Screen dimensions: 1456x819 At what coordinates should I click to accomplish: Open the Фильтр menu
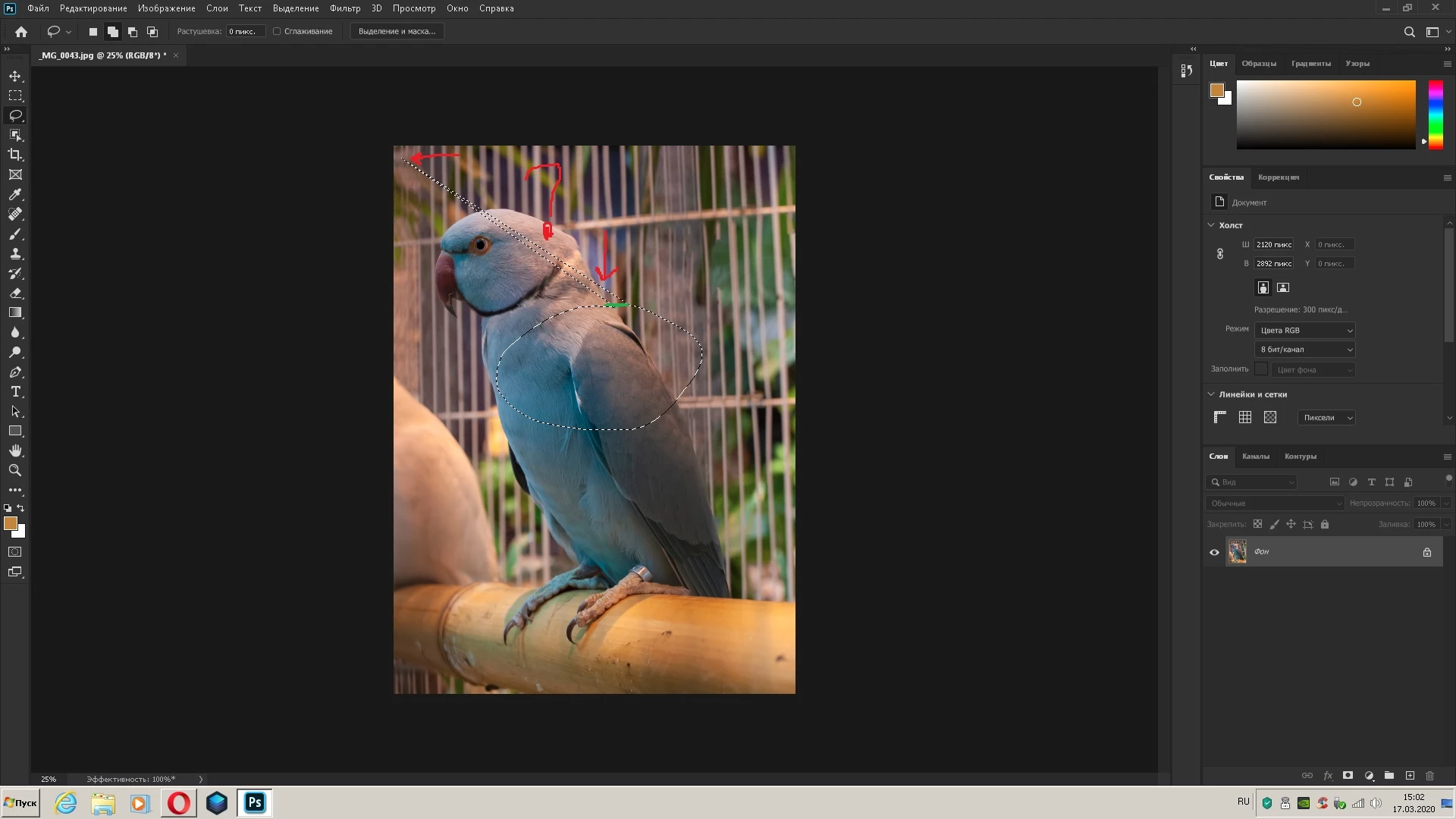pos(345,8)
